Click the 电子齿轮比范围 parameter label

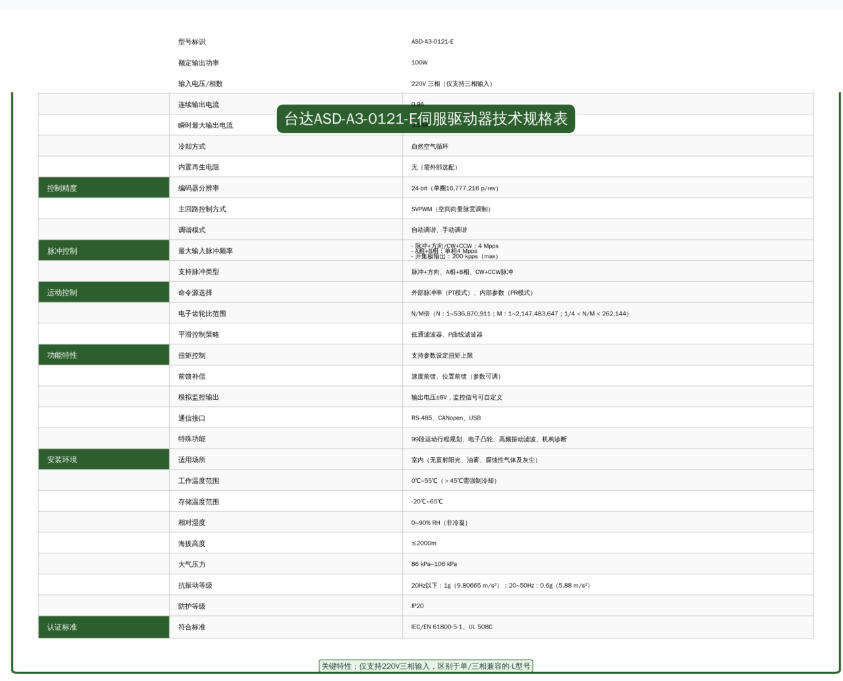click(x=202, y=314)
